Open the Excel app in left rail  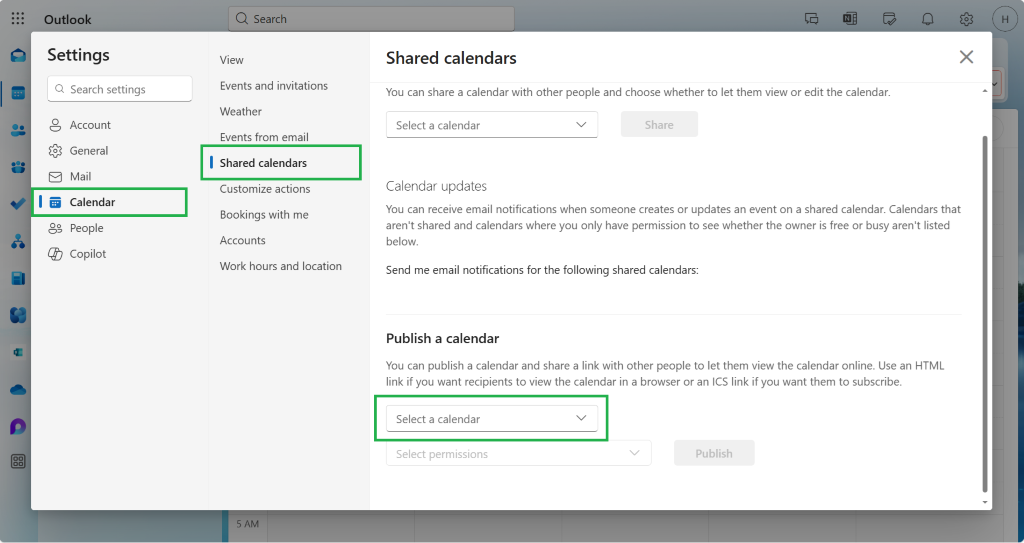[x=18, y=352]
